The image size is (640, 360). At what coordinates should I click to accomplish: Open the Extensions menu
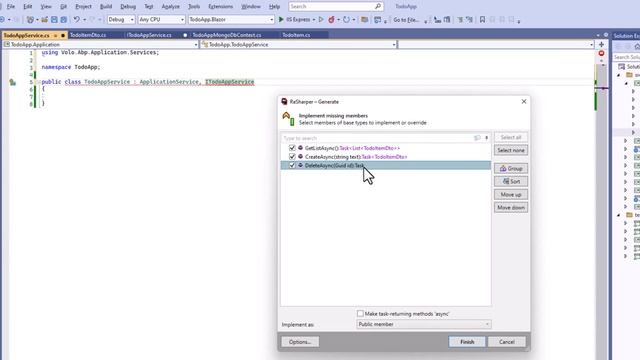point(220,7)
